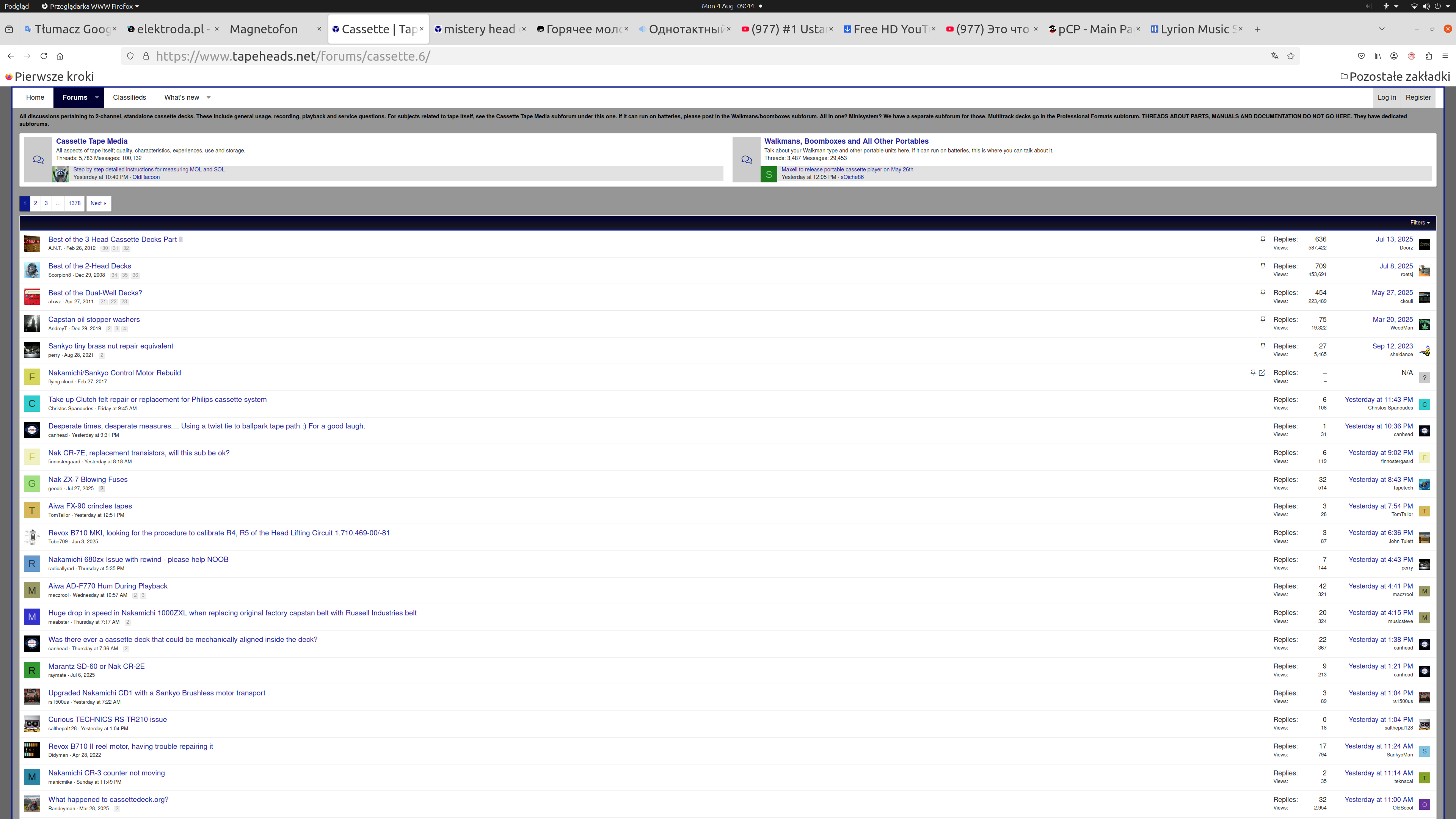Click the Log in button

(x=1387, y=97)
